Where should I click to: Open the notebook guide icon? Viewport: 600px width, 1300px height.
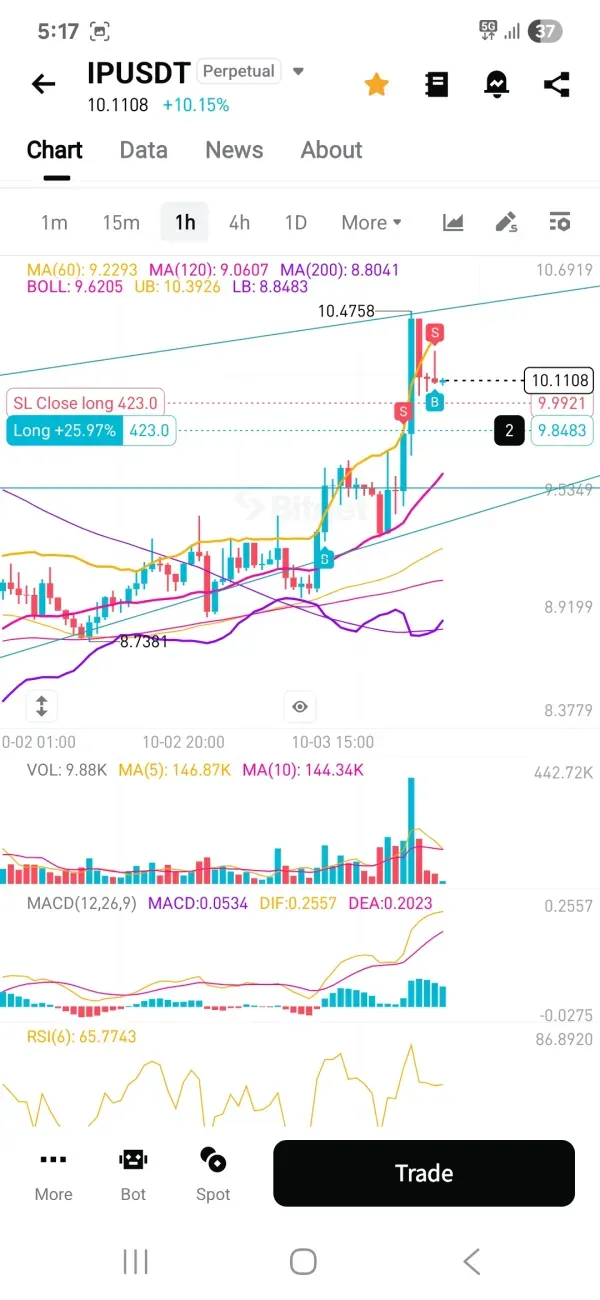click(x=436, y=84)
